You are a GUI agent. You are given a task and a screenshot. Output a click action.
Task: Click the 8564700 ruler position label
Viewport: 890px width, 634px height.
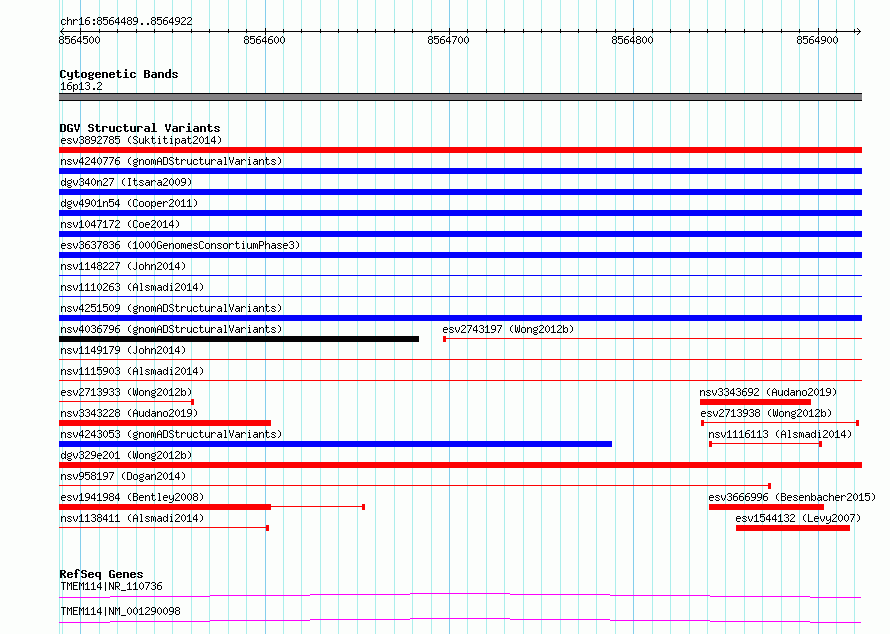click(x=448, y=40)
